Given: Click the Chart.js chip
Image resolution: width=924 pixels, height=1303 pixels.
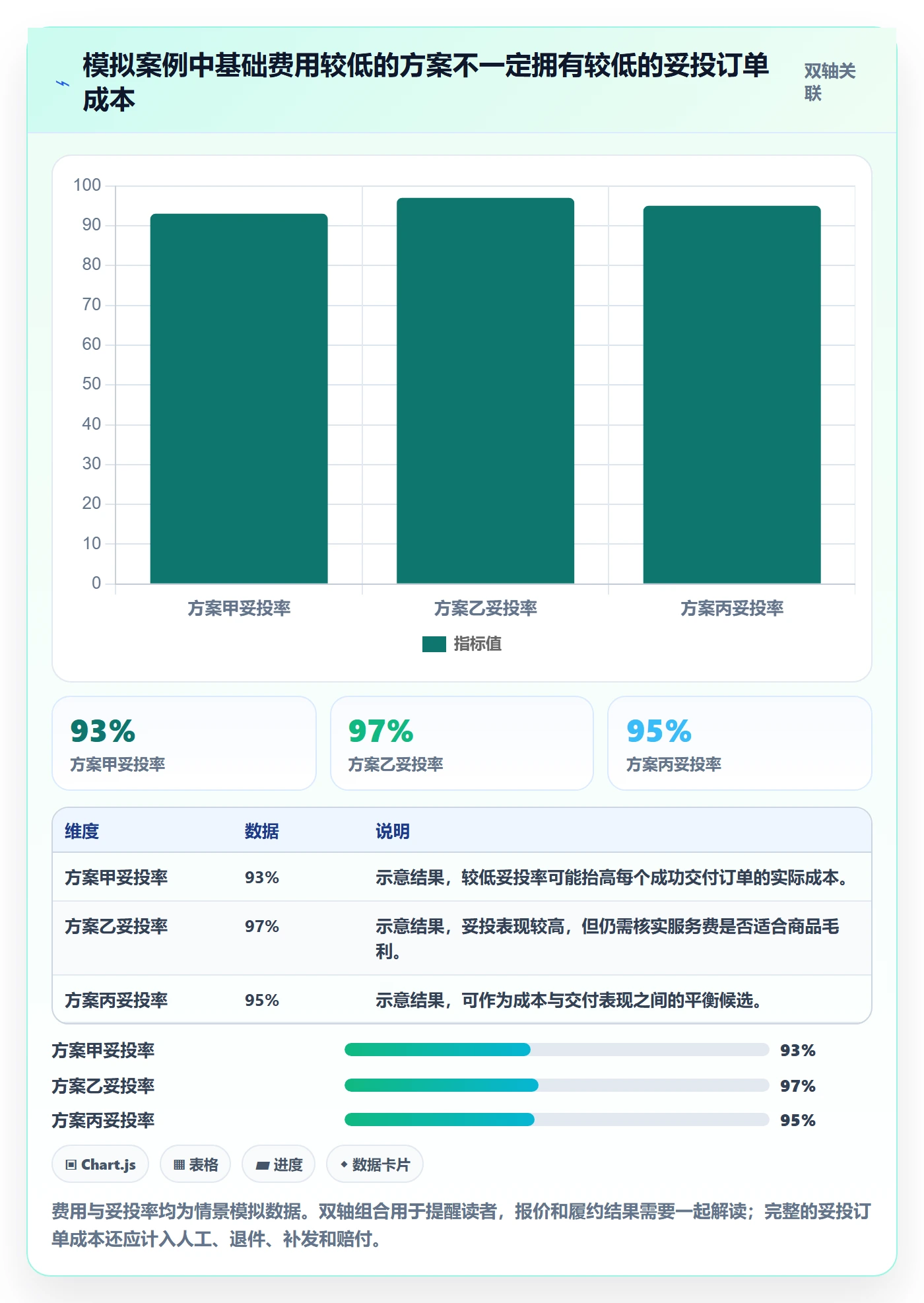Looking at the screenshot, I should tap(100, 1164).
